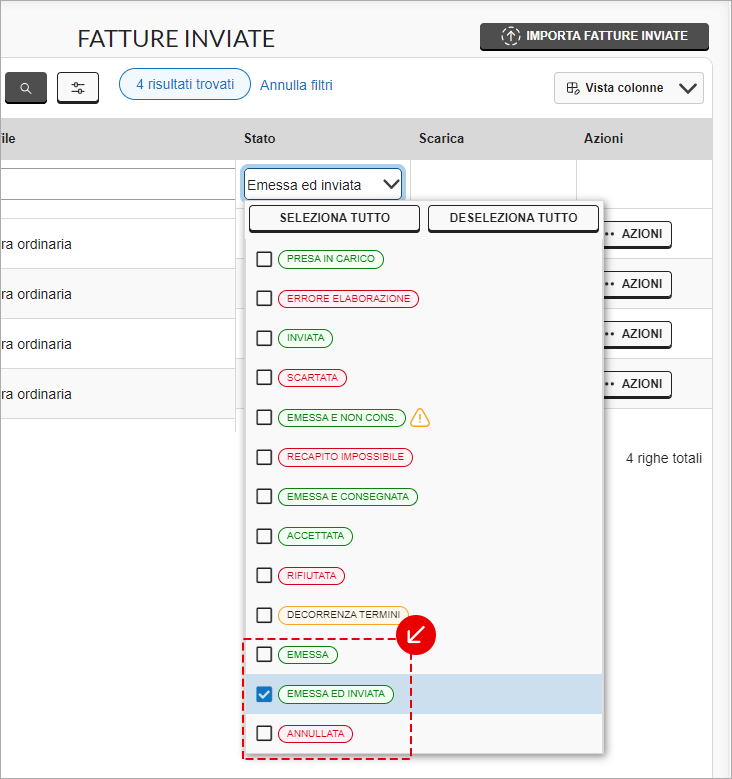Click the magnifier search icon button
This screenshot has height=779, width=732.
point(25,88)
